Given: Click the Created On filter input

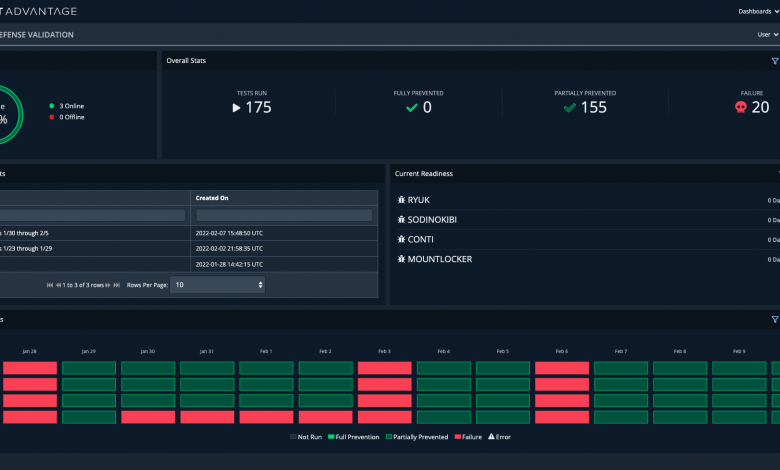Looking at the screenshot, I should click(284, 215).
